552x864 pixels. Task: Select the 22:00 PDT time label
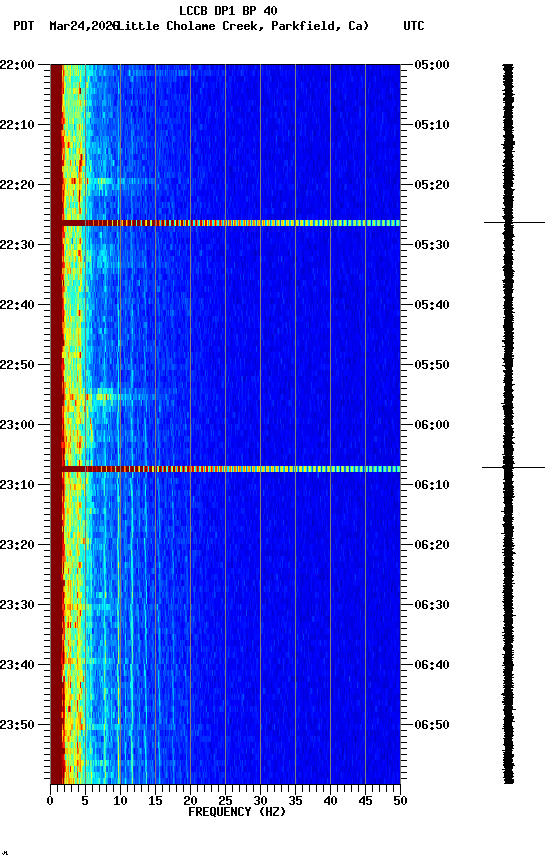17,65
